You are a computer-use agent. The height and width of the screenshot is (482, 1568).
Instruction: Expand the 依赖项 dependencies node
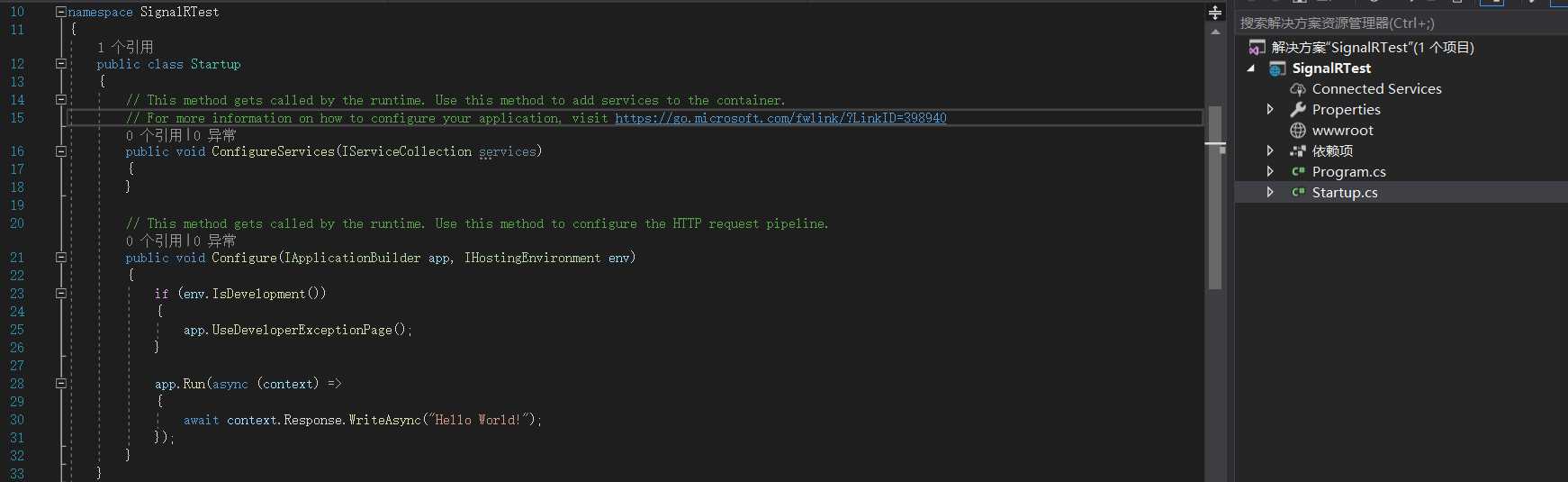(x=1270, y=150)
